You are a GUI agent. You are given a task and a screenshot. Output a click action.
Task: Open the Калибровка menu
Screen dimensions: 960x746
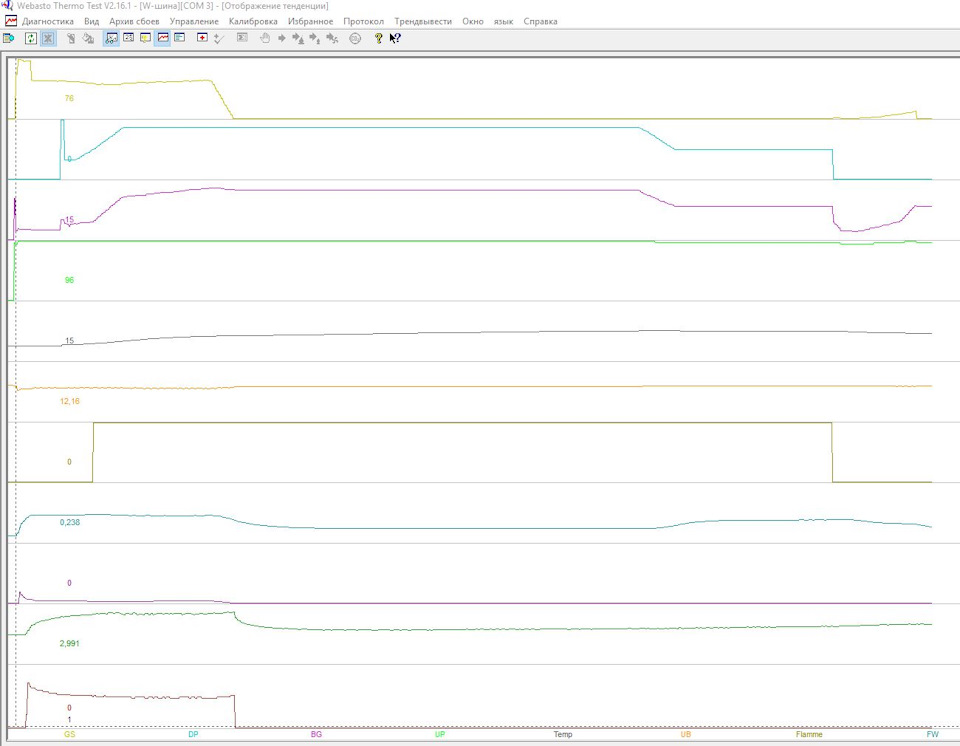pos(253,21)
